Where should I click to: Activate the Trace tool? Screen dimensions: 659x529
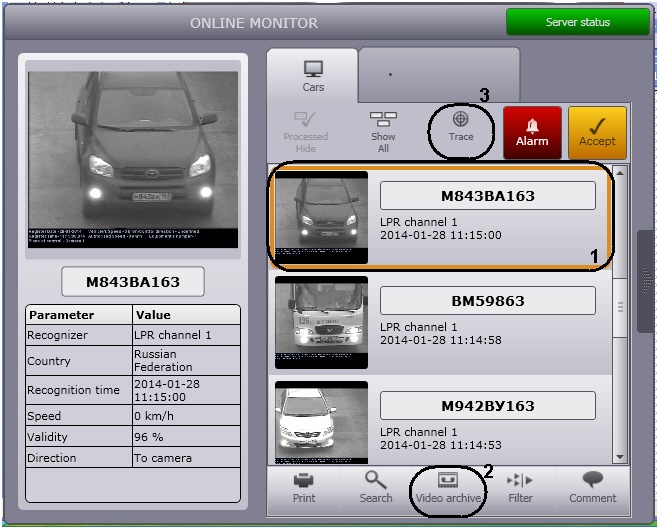(461, 127)
